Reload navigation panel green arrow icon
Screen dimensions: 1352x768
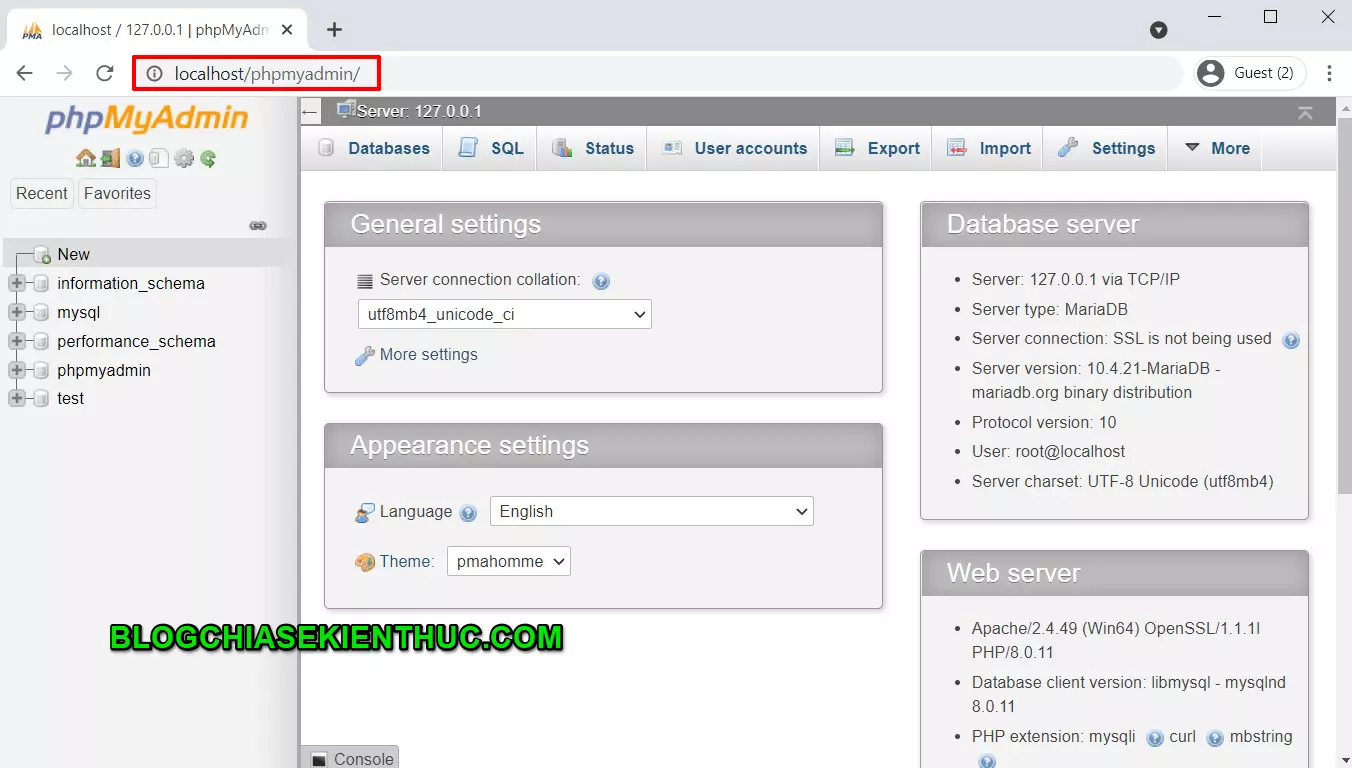coord(208,158)
